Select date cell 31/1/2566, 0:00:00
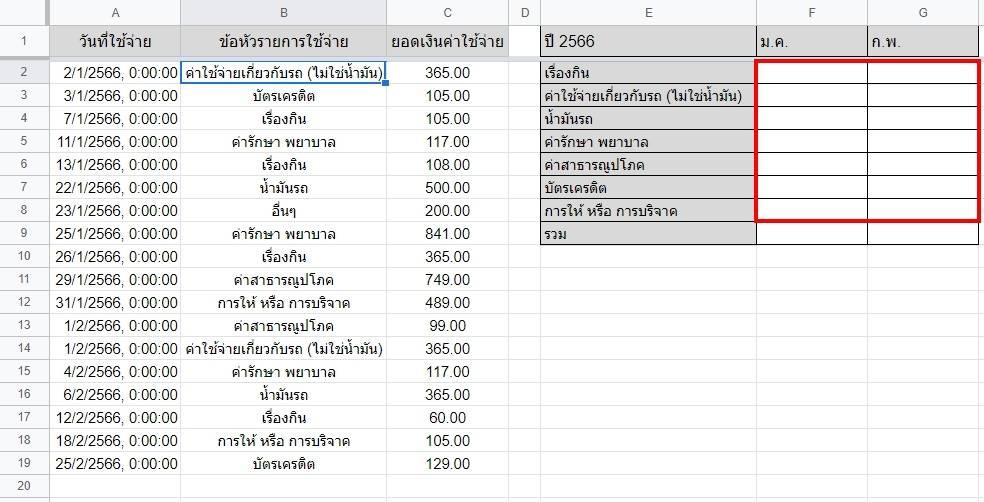Viewport: 984px width, 502px height. (115, 302)
